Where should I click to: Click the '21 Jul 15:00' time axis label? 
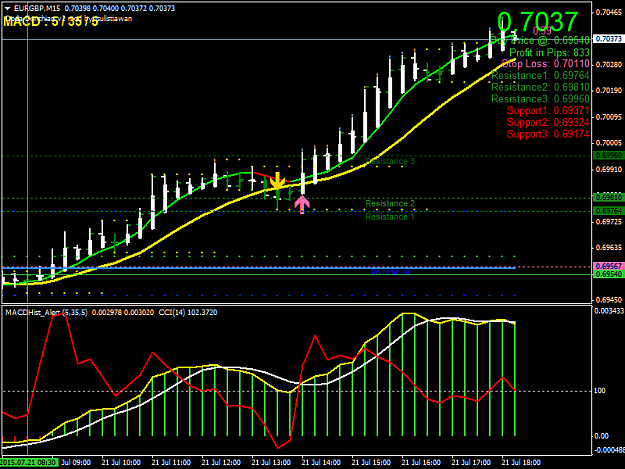point(371,462)
